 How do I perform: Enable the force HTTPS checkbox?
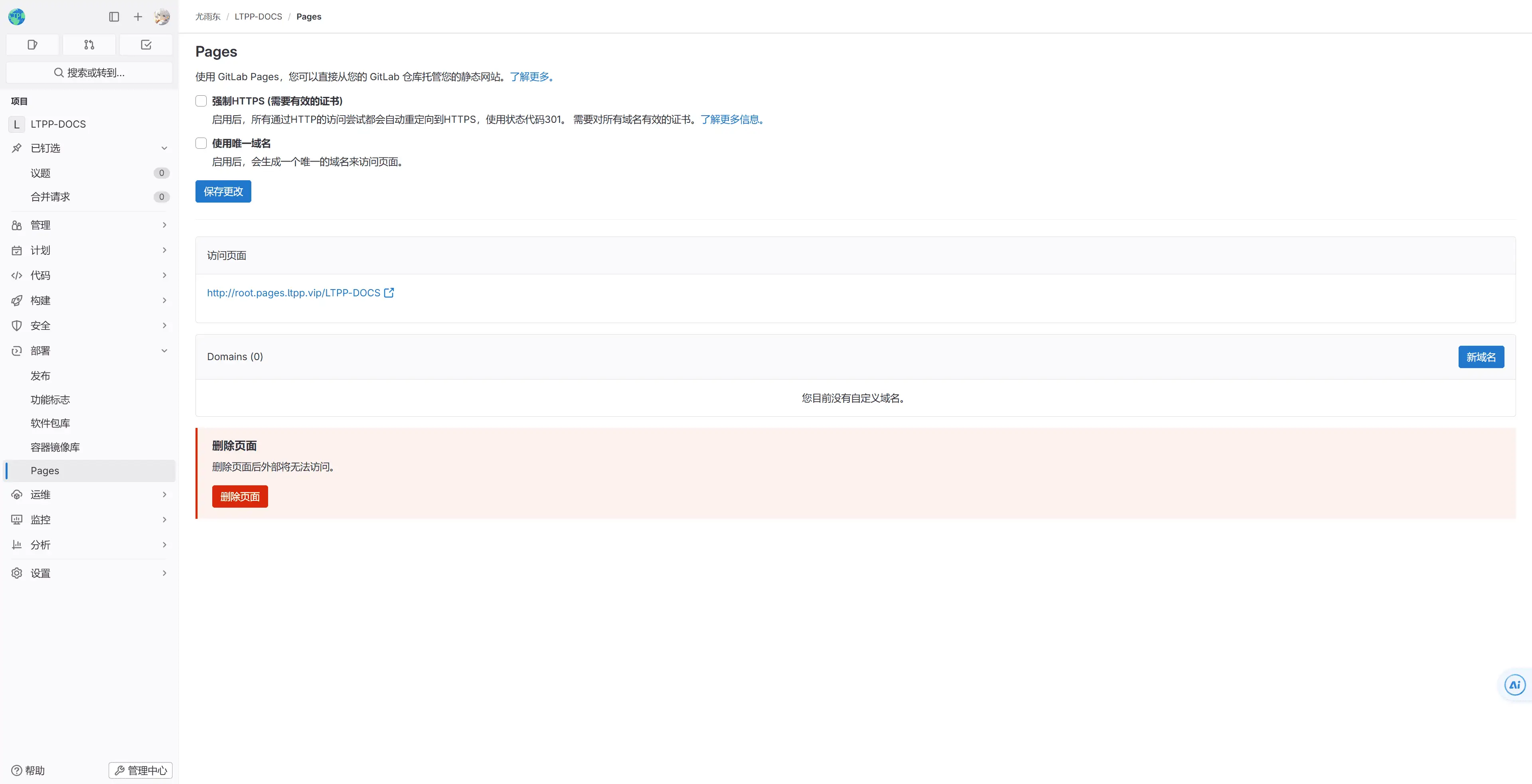(x=201, y=101)
